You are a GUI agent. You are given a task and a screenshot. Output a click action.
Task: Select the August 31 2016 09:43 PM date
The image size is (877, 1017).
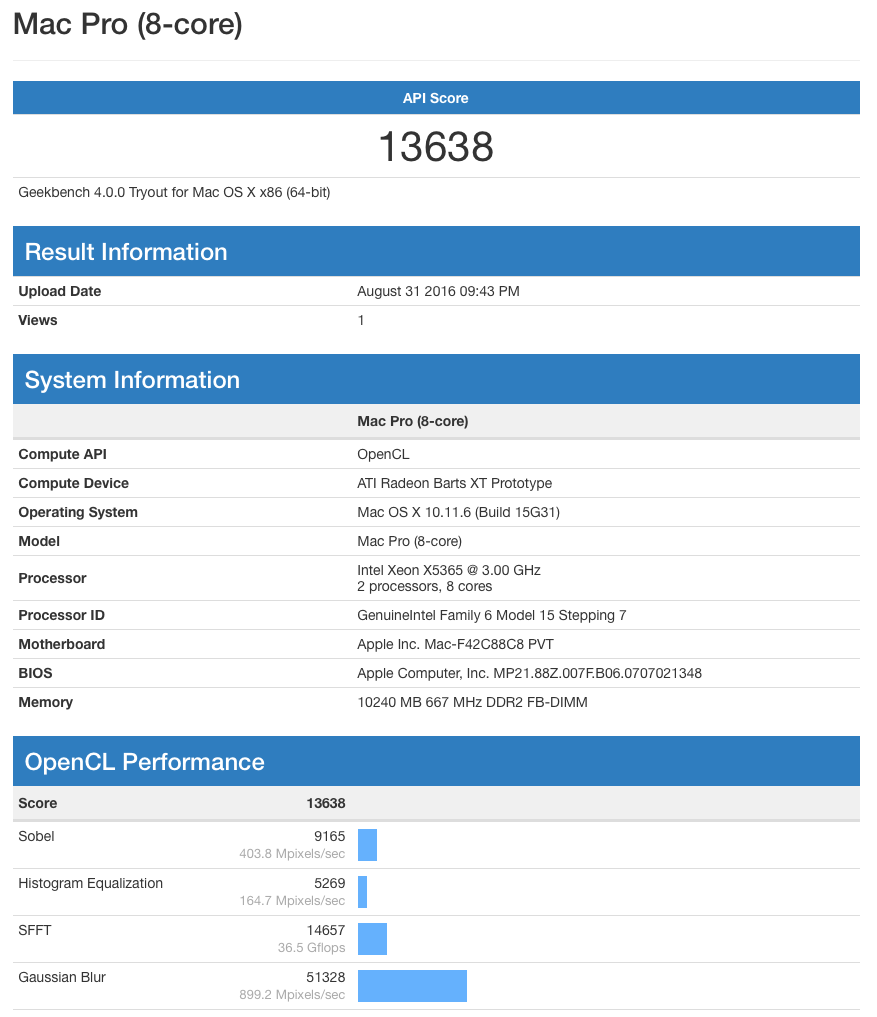(438, 291)
